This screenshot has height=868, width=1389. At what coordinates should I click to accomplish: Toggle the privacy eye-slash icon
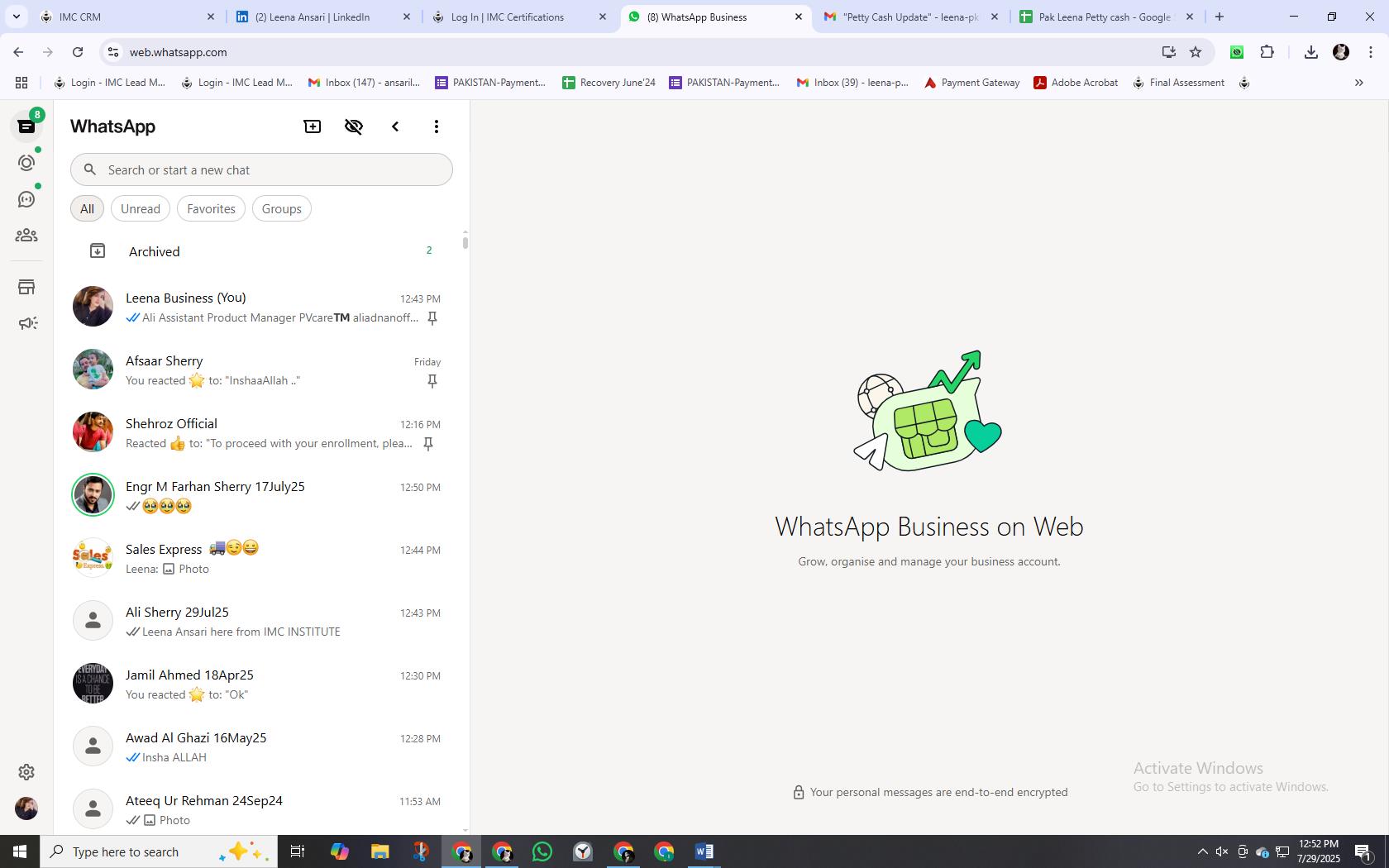(x=354, y=126)
